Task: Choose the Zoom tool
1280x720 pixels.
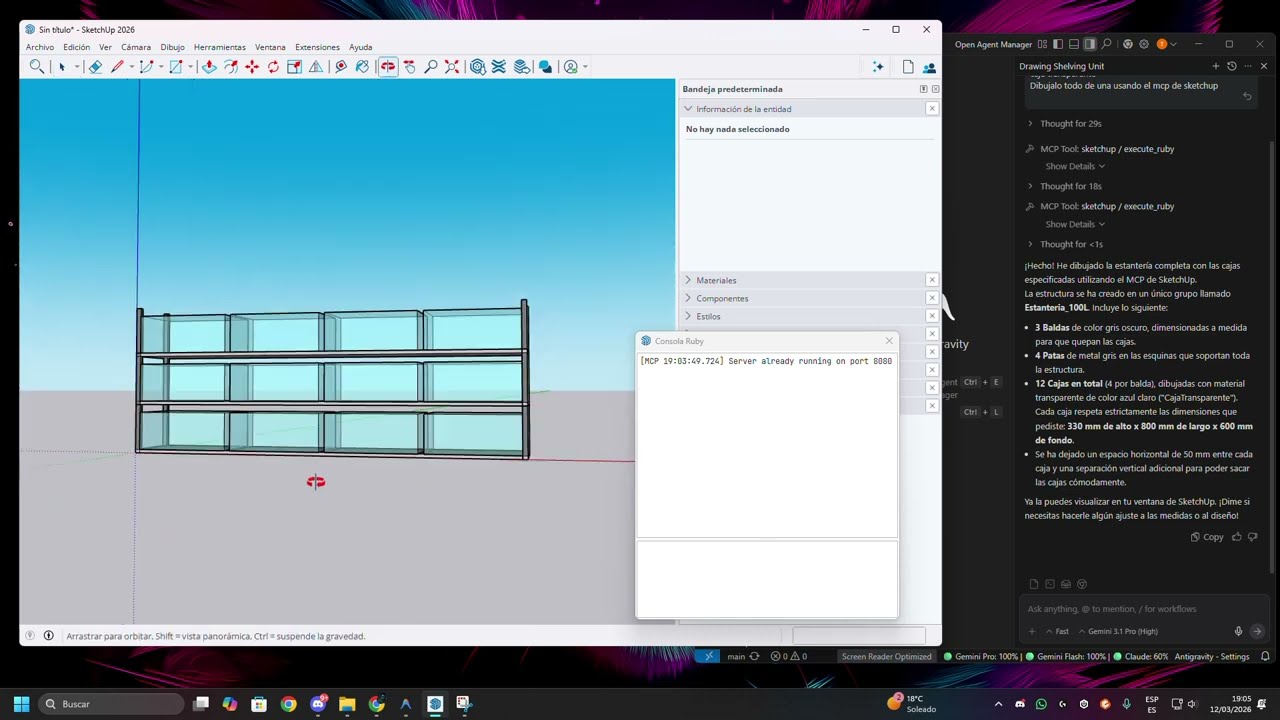Action: coord(431,67)
